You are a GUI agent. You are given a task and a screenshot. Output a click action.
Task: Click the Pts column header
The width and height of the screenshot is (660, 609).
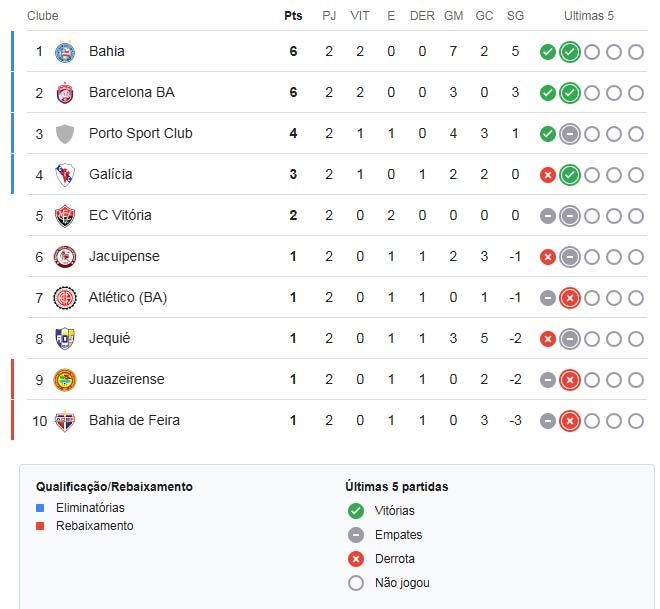(x=293, y=16)
